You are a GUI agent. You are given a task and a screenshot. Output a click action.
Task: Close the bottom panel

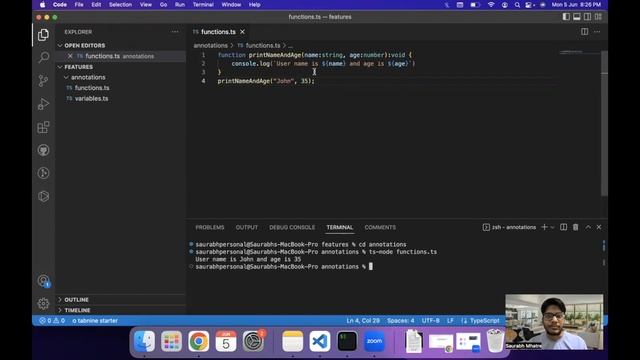pyautogui.click(x=599, y=227)
